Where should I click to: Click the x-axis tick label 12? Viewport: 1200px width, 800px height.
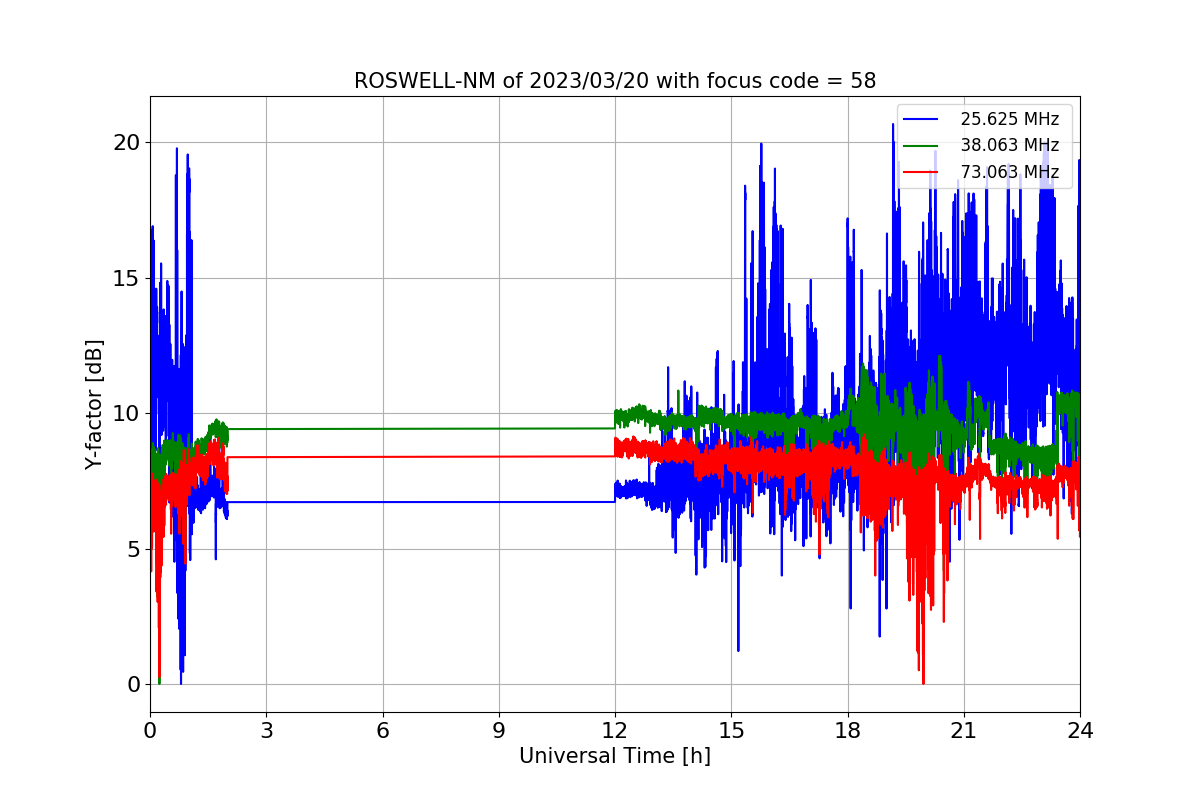click(615, 731)
